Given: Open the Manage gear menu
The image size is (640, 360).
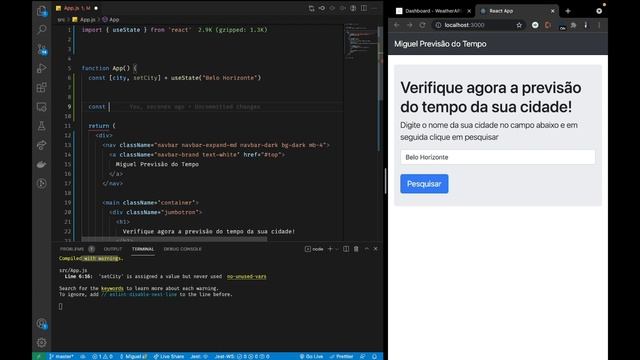Looking at the screenshot, I should [42, 342].
